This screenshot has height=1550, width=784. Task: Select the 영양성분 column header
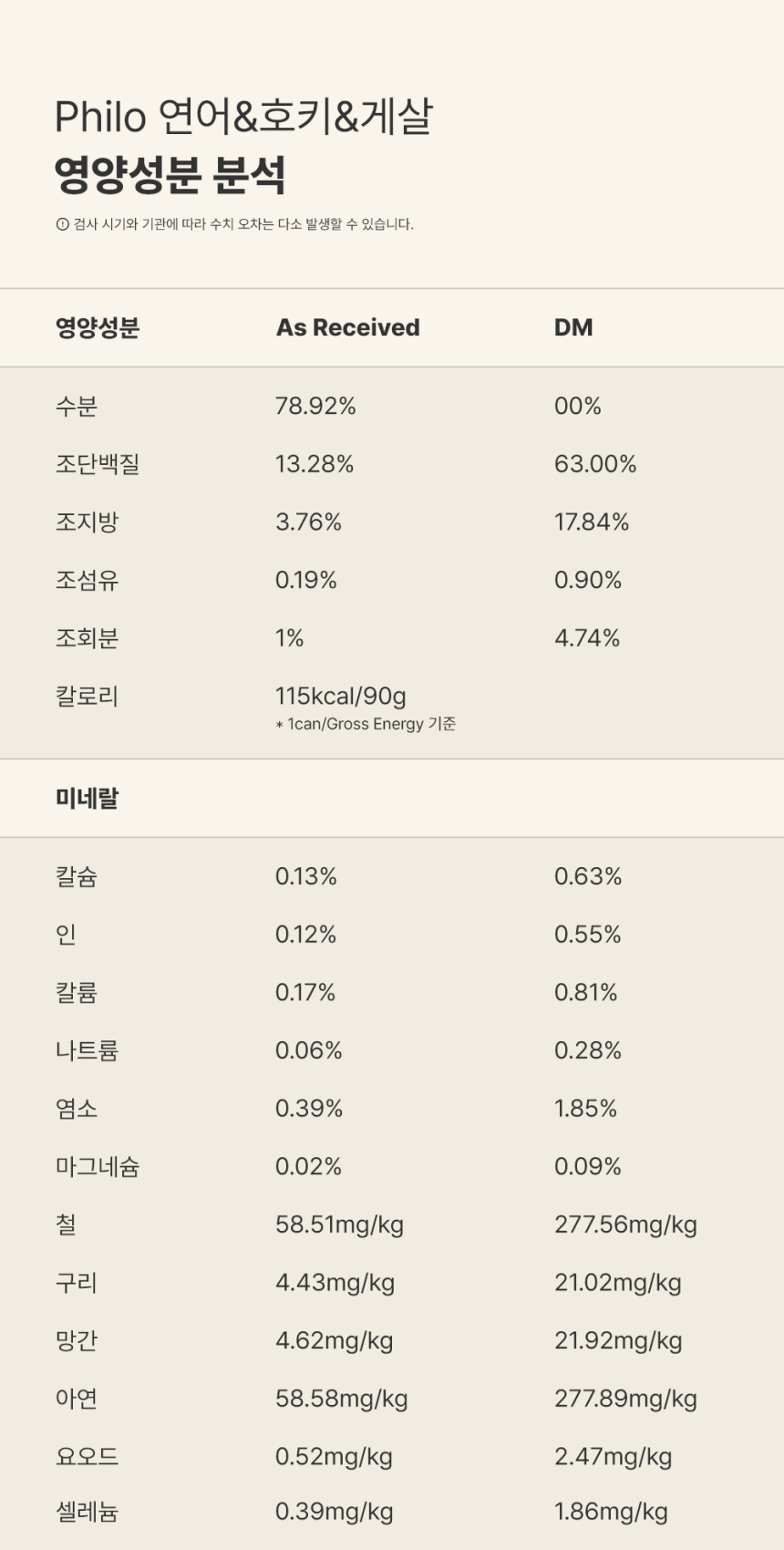pos(98,327)
